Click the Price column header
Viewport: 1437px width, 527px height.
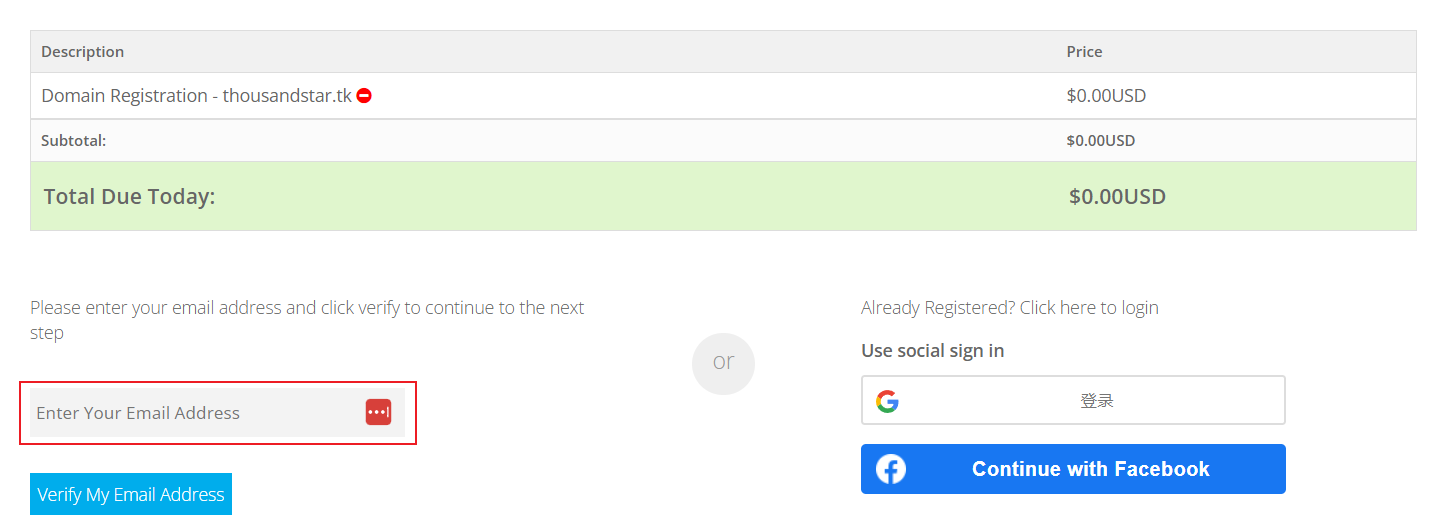tap(1084, 51)
